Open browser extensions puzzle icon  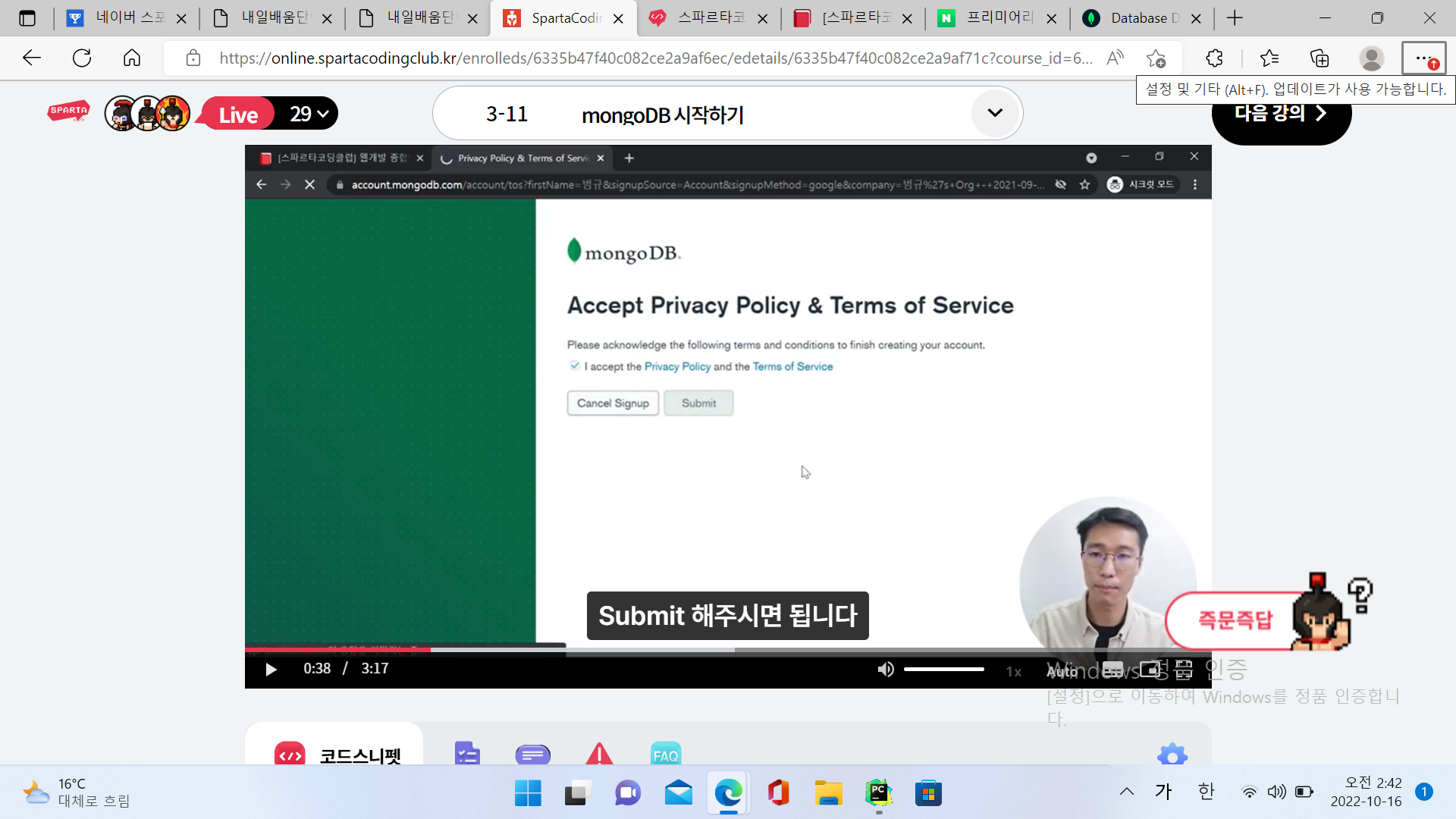[1214, 58]
